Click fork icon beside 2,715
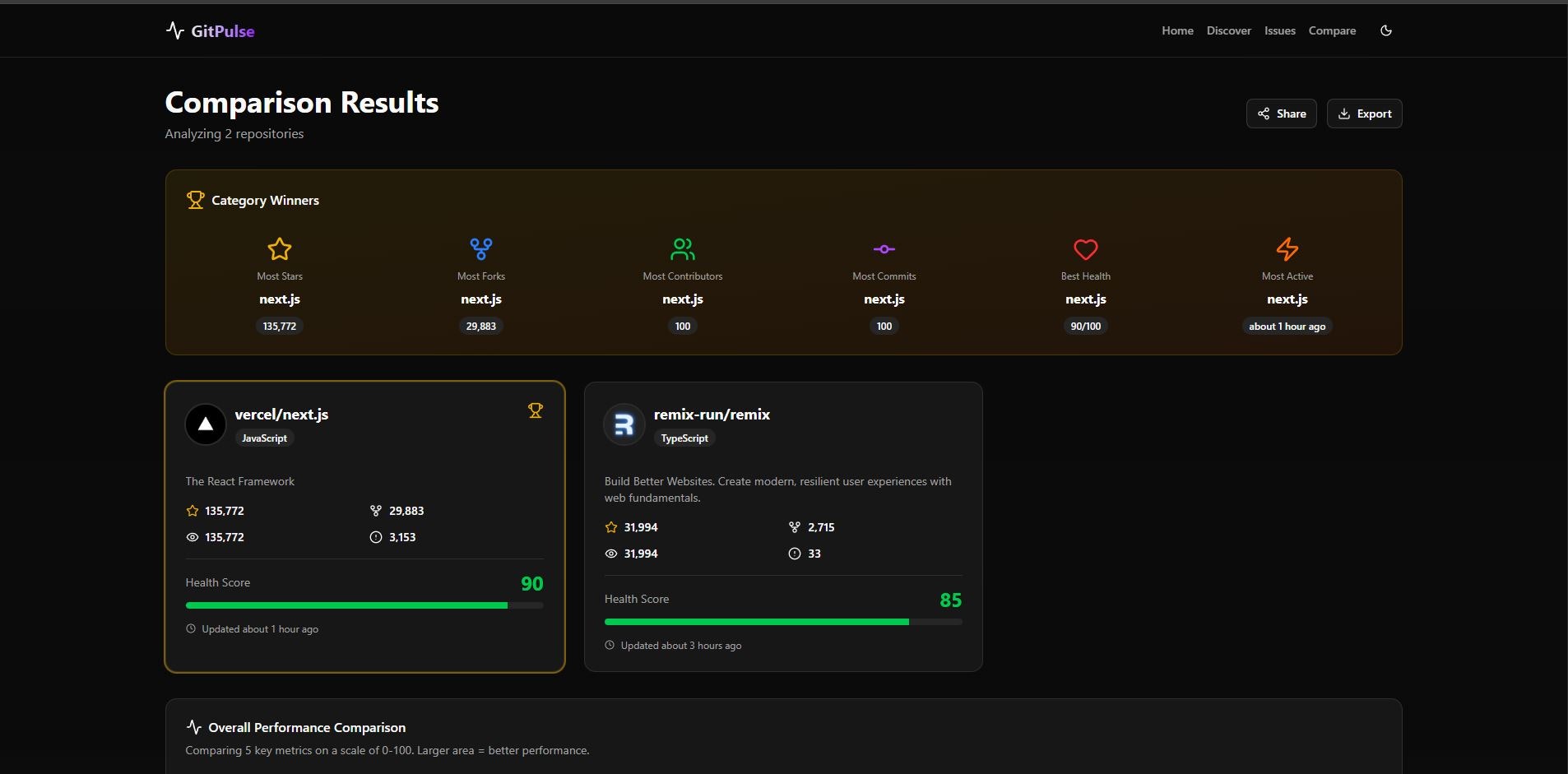The height and width of the screenshot is (774, 1568). [x=795, y=527]
